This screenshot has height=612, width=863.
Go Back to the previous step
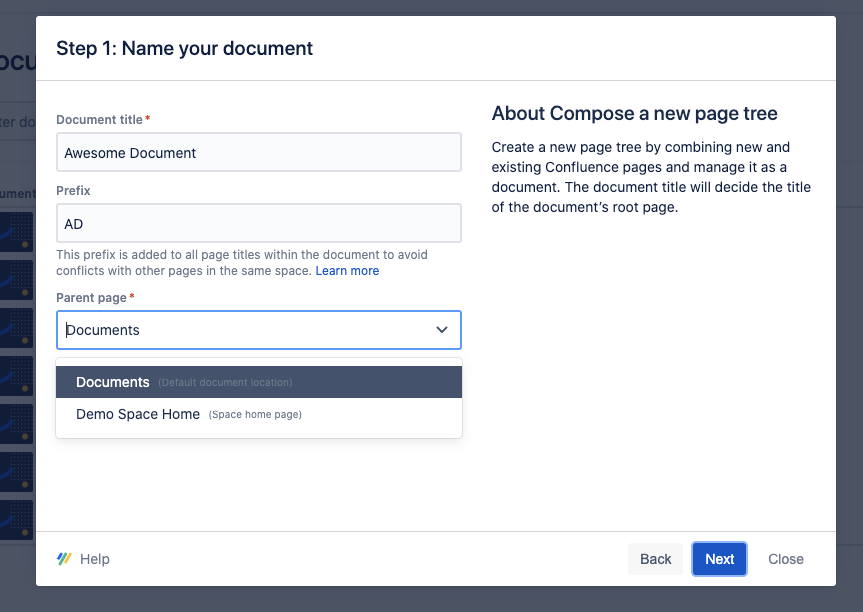click(655, 559)
